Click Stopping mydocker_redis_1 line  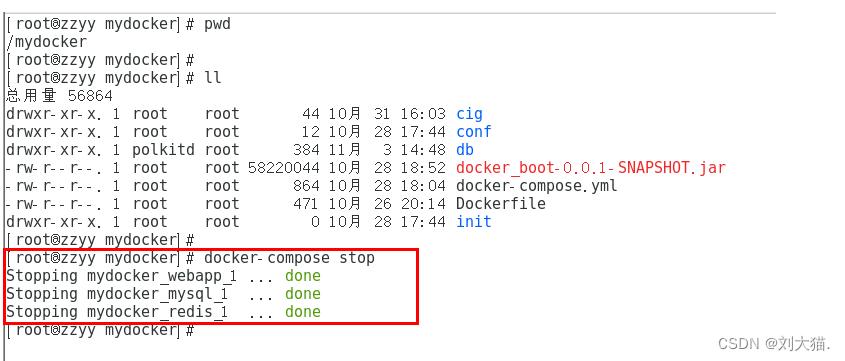[163, 312]
